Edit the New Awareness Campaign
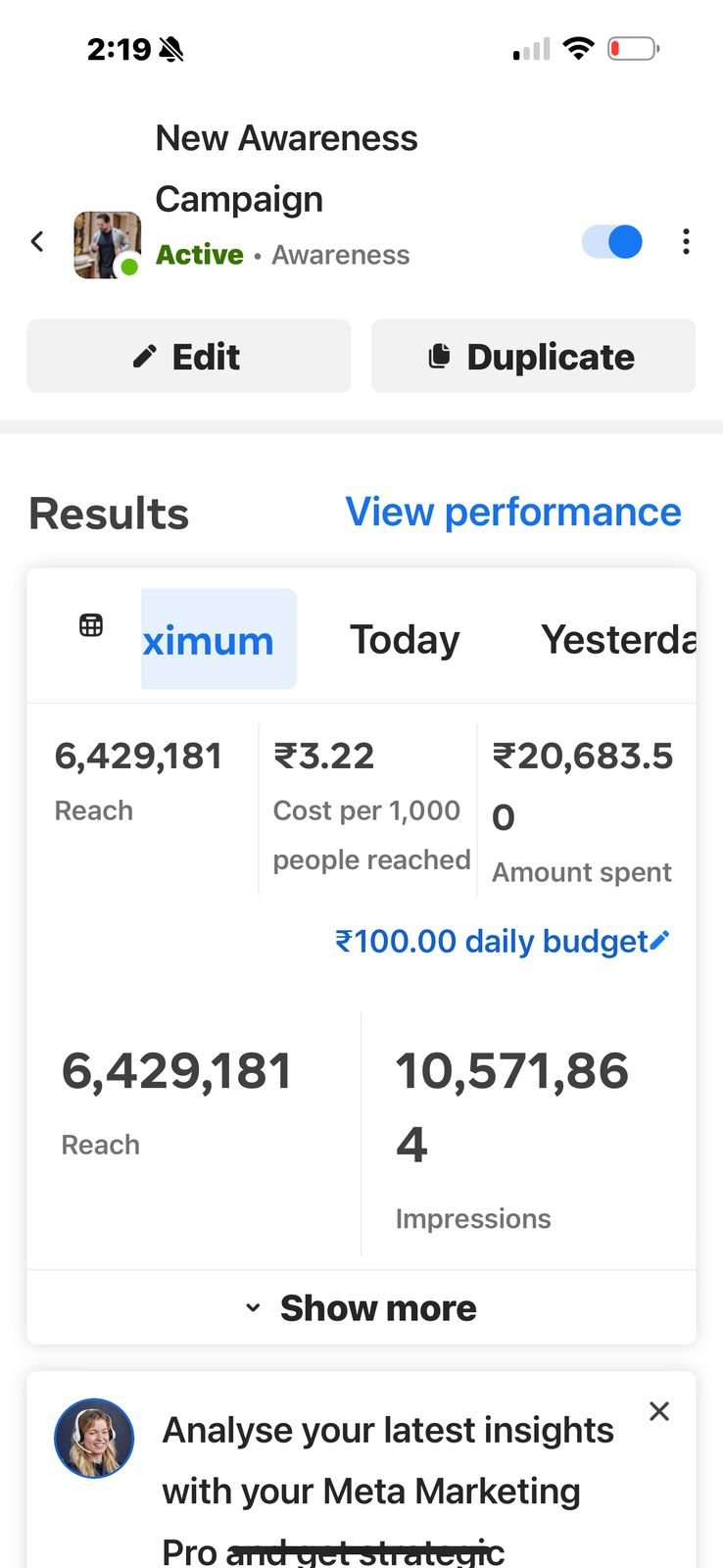Image resolution: width=723 pixels, height=1568 pixels. 189,357
